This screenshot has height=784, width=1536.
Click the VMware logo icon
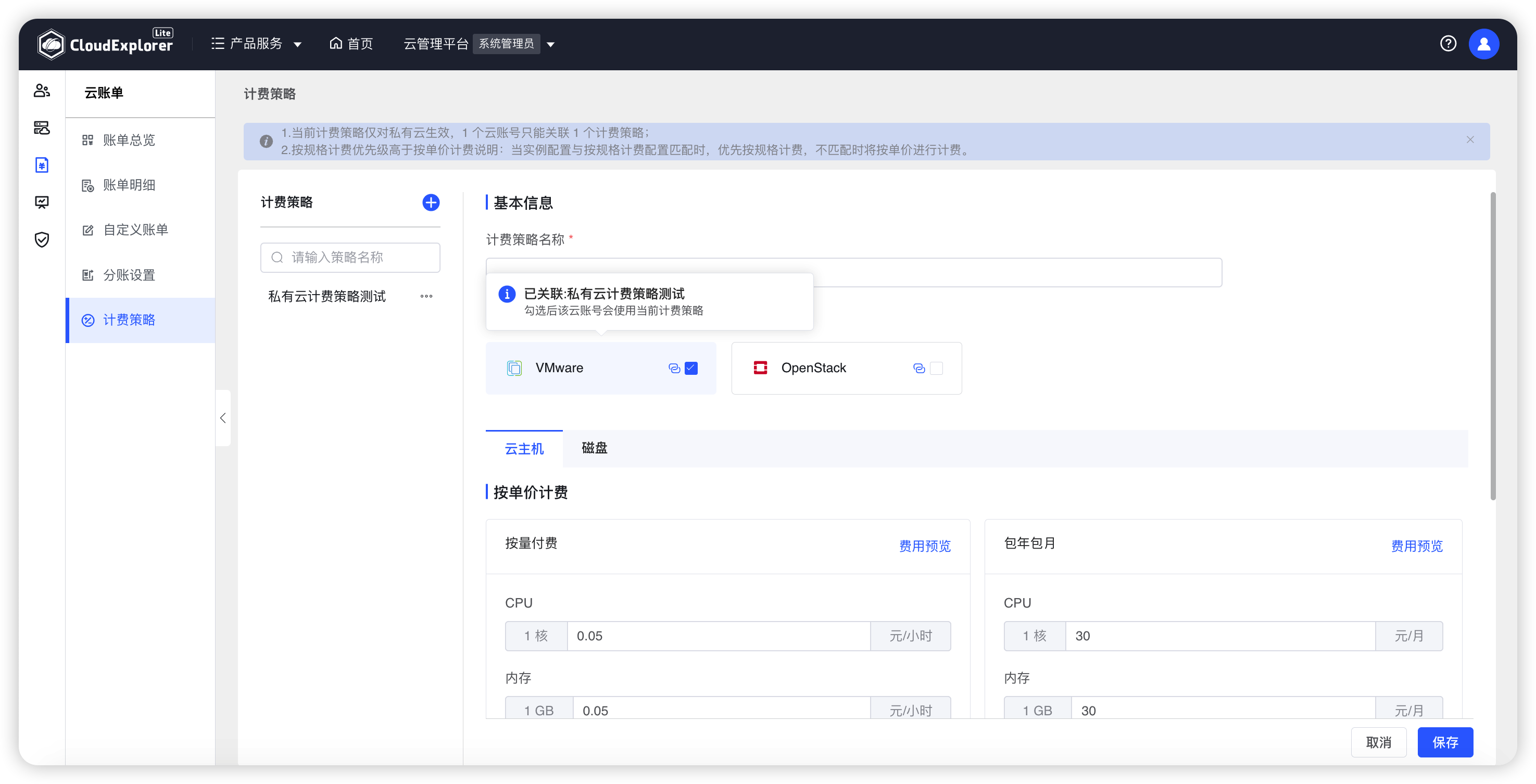click(514, 368)
